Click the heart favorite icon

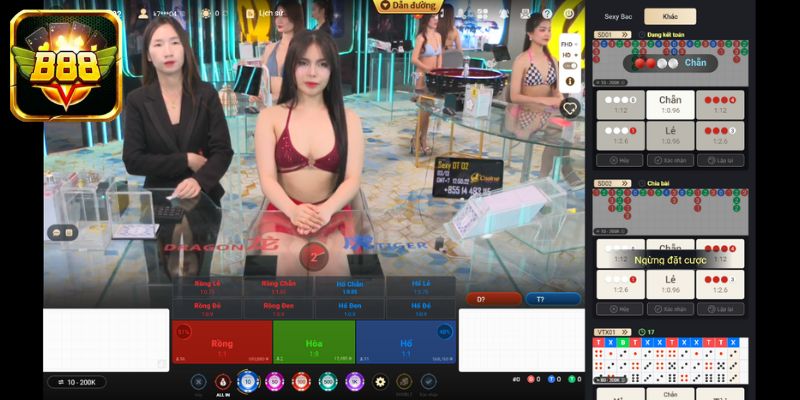(569, 108)
